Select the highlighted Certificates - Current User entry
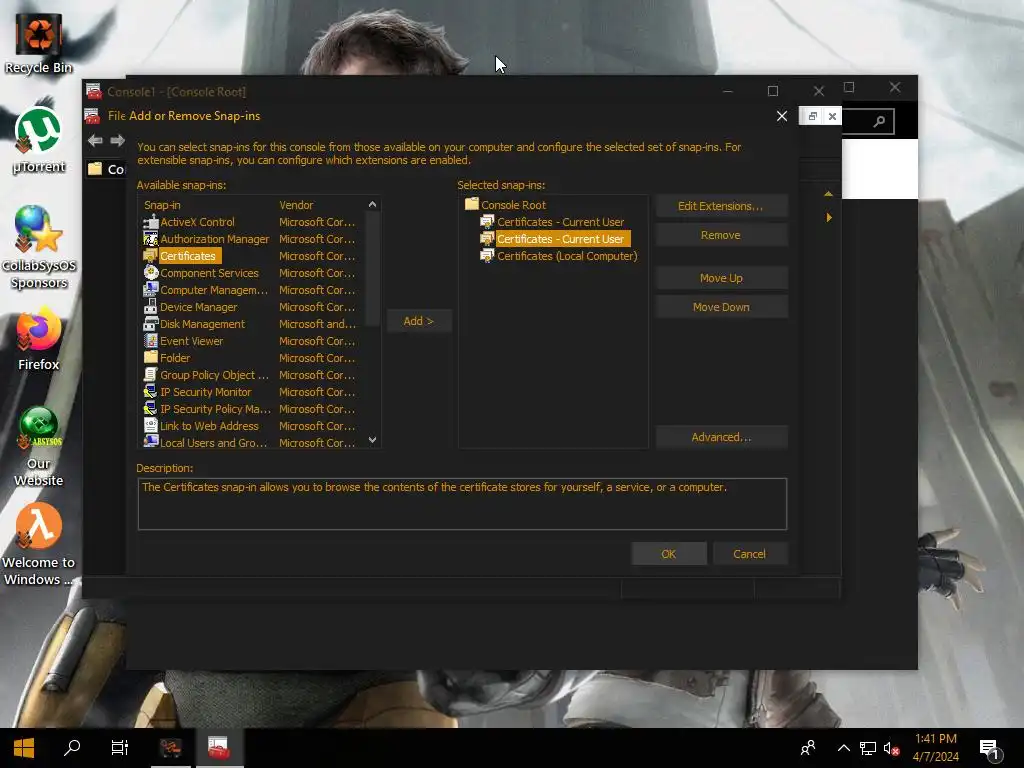Viewport: 1024px width, 768px height. pyautogui.click(x=563, y=239)
